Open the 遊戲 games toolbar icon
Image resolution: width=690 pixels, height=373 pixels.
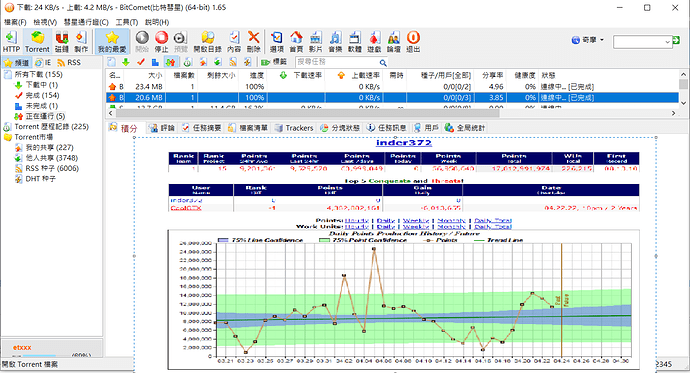[x=374, y=42]
